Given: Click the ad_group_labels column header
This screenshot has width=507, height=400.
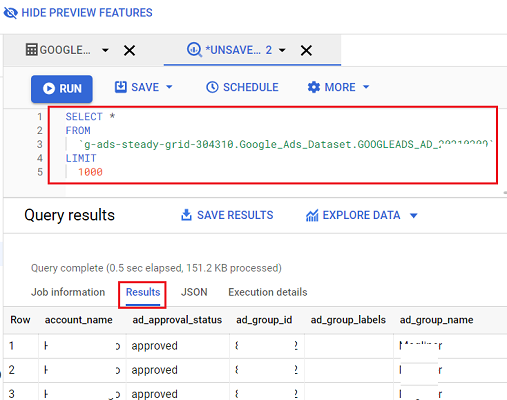Looking at the screenshot, I should [x=348, y=320].
